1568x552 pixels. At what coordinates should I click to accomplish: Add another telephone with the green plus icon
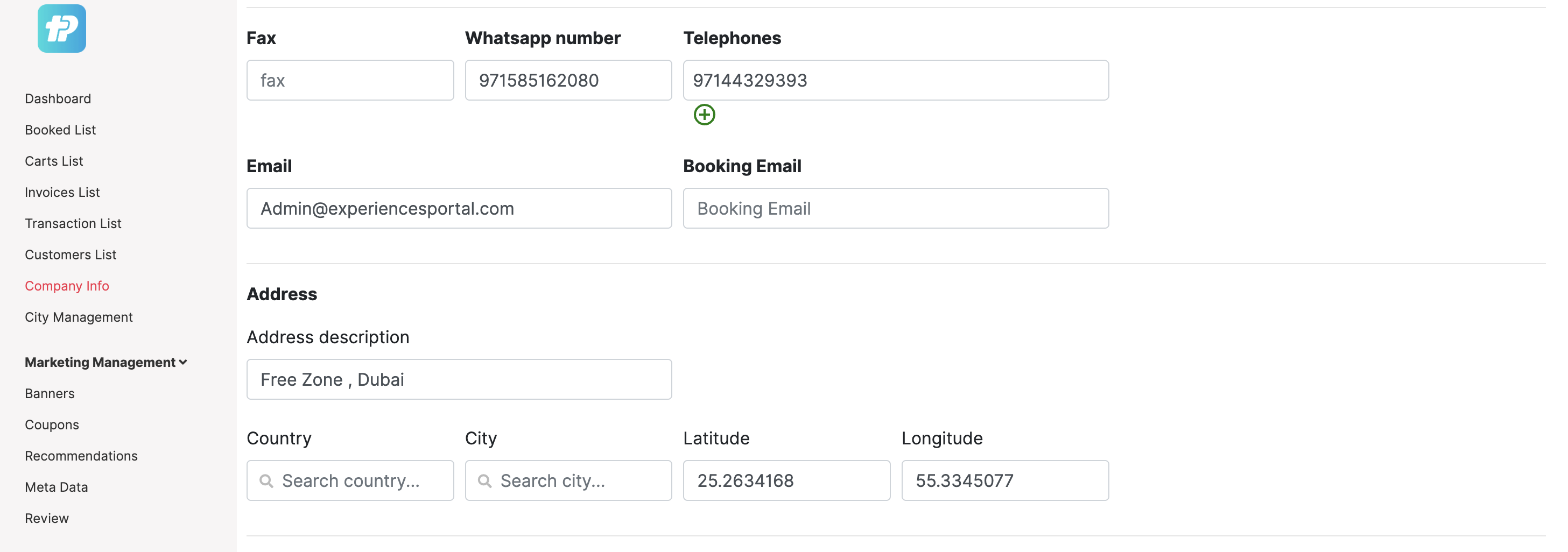(x=704, y=115)
